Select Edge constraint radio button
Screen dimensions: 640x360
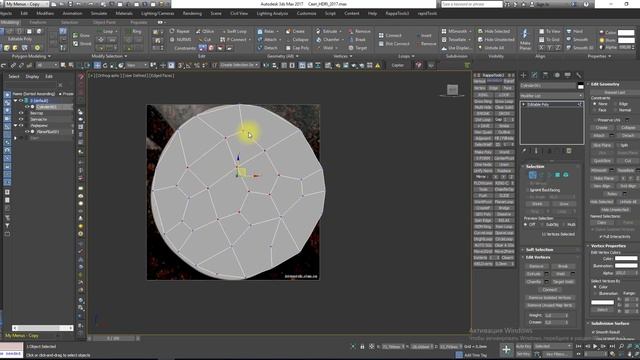tap(616, 104)
